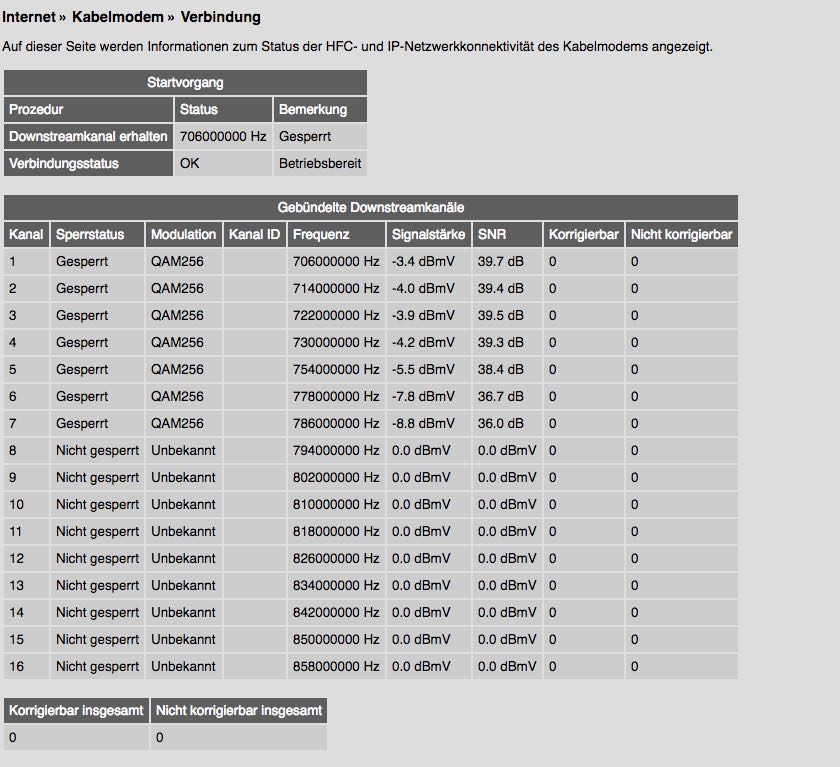840x767 pixels.
Task: Click the Sperrstatus column header
Action: pos(90,234)
